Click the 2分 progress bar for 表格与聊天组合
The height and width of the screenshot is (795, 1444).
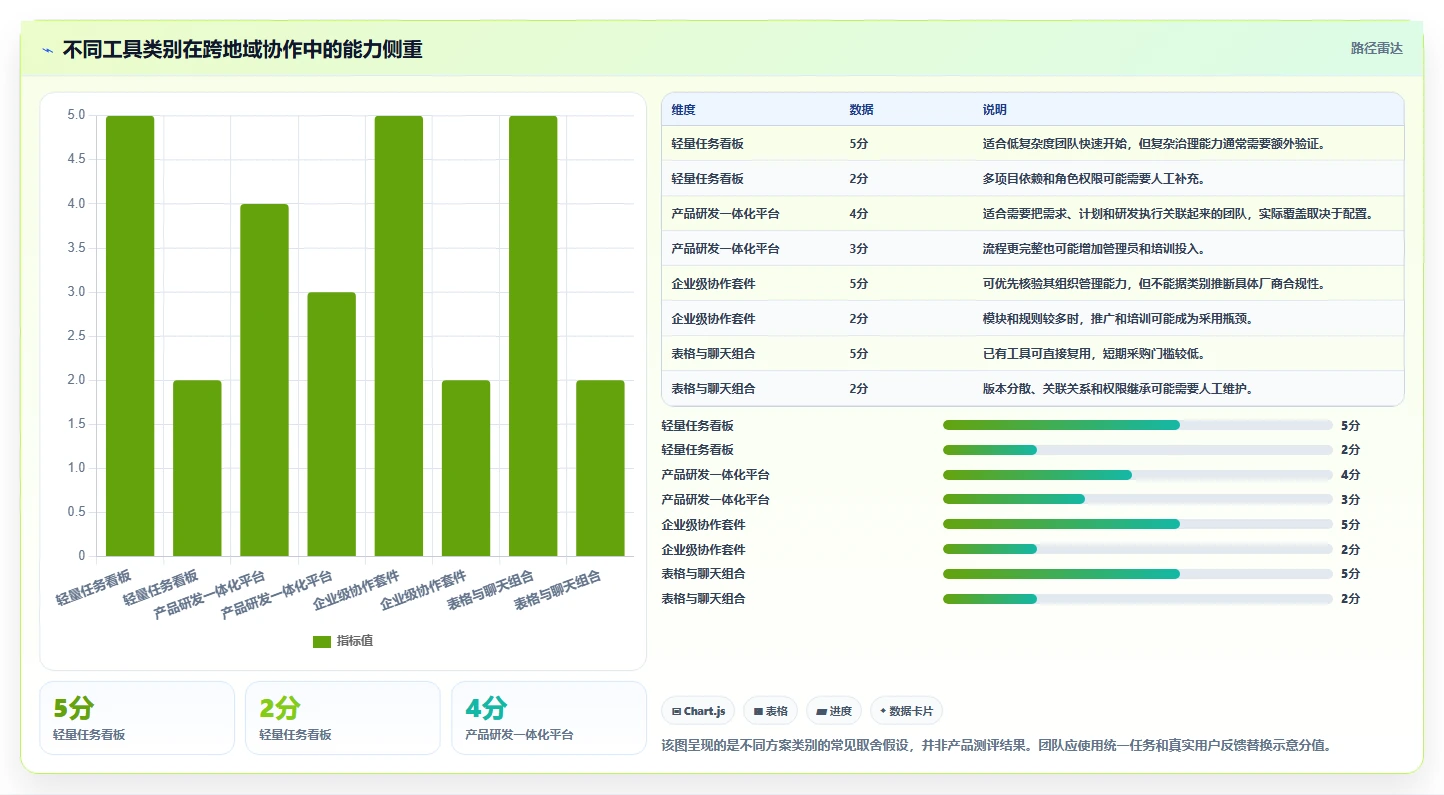click(1138, 599)
